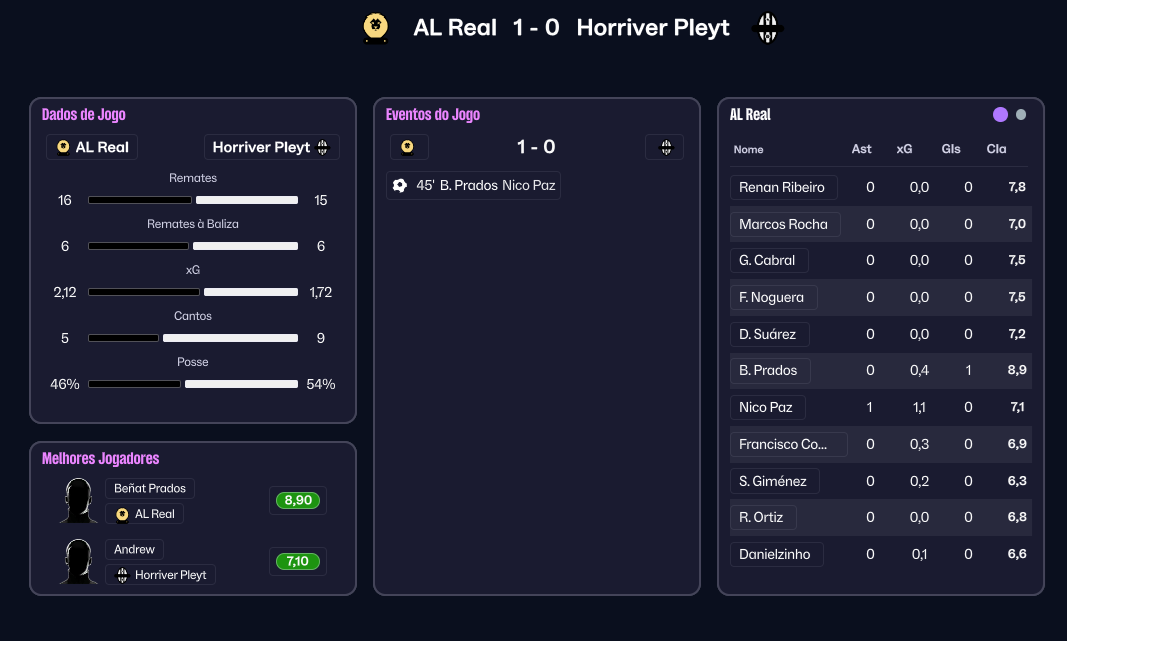Sort table by Cla column
Image resolution: width=1152 pixels, height=648 pixels.
coord(996,149)
